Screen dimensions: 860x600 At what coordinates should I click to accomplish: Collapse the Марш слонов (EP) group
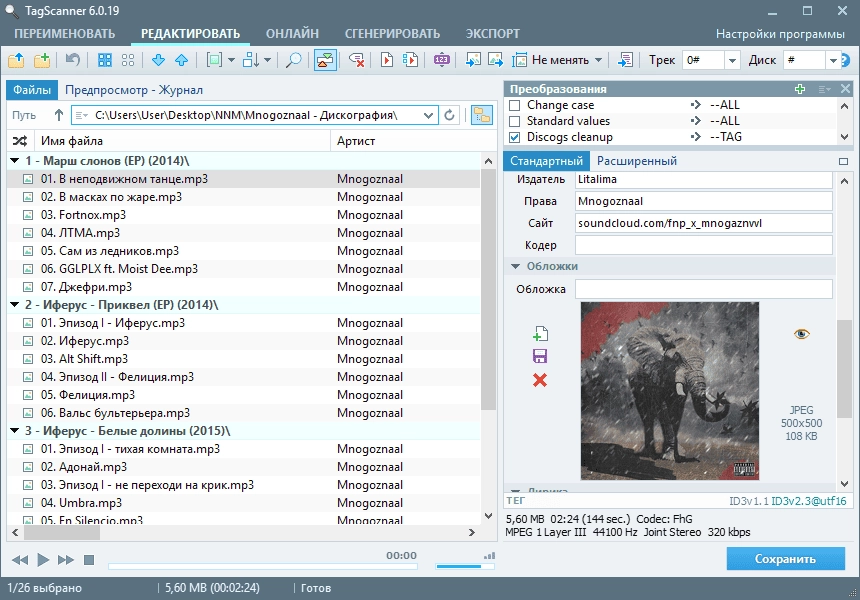(x=15, y=161)
